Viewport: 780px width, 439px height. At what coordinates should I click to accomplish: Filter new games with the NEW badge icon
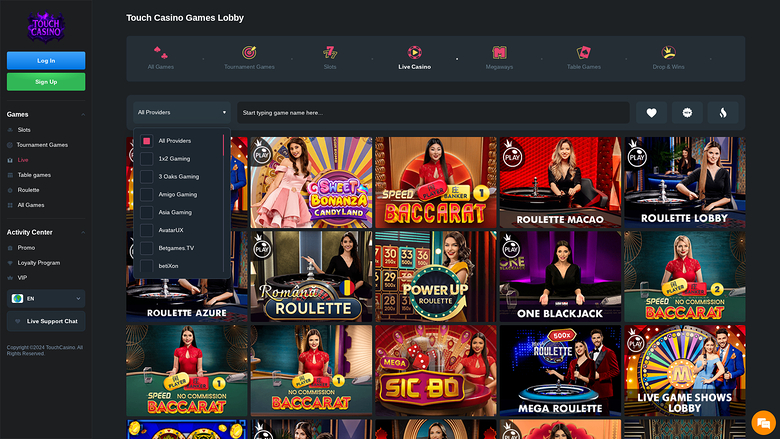(687, 113)
